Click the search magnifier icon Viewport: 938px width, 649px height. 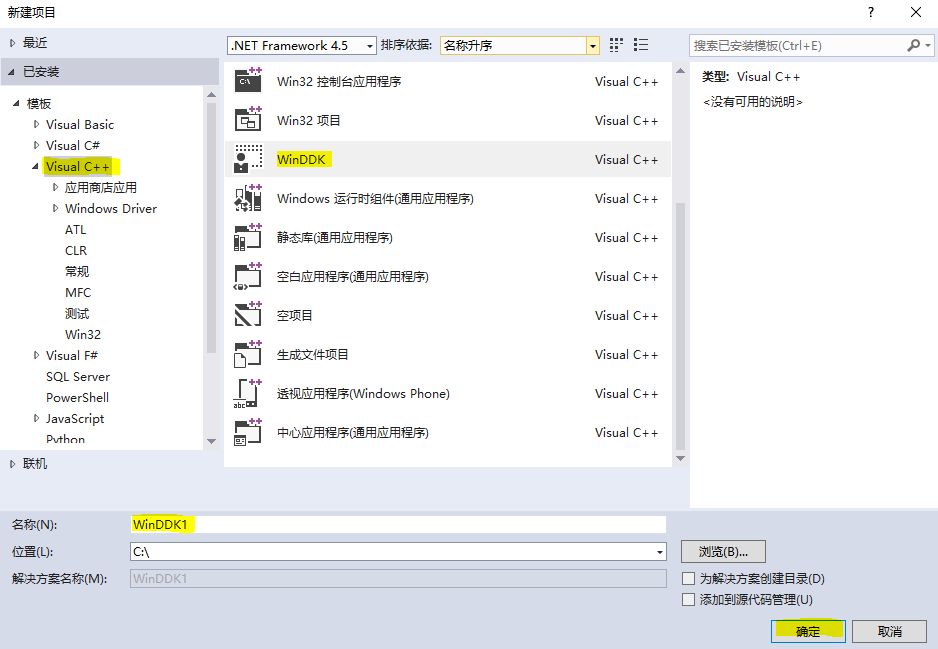(x=914, y=45)
